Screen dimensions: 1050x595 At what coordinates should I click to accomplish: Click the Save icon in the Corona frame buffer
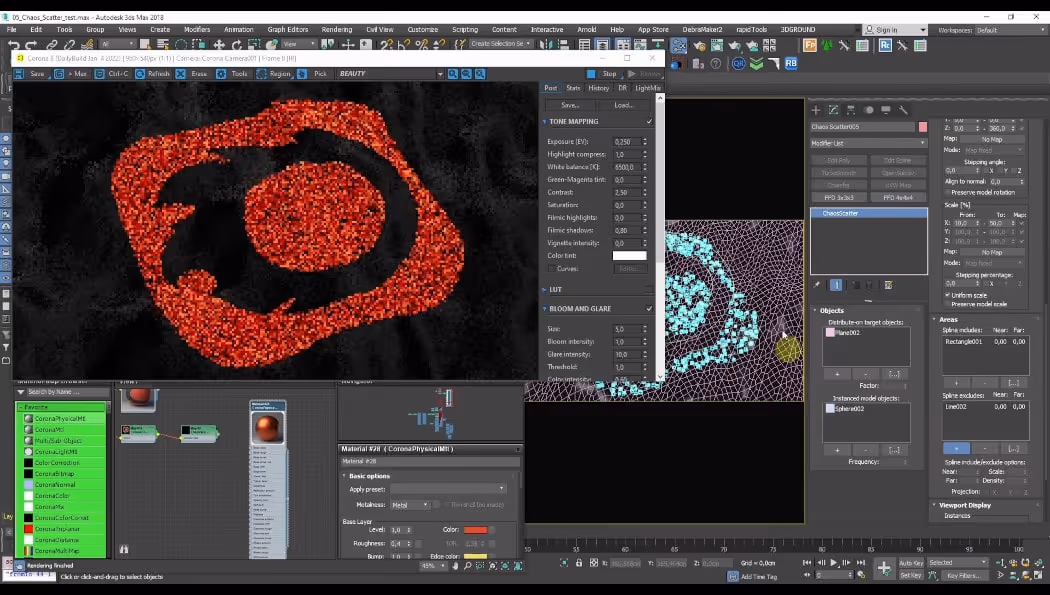[x=20, y=73]
